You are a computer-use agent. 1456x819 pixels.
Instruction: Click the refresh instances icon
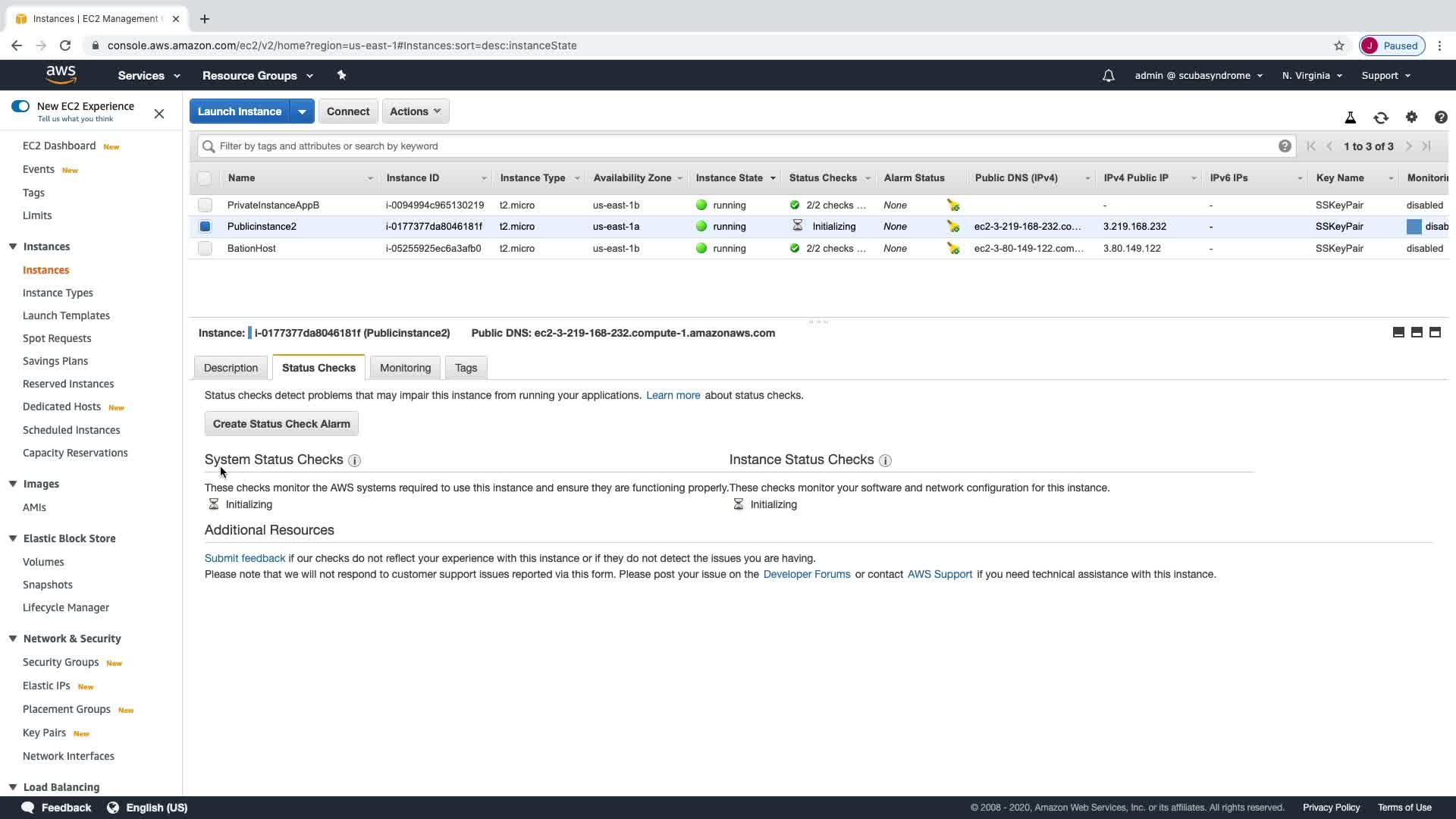coord(1381,118)
